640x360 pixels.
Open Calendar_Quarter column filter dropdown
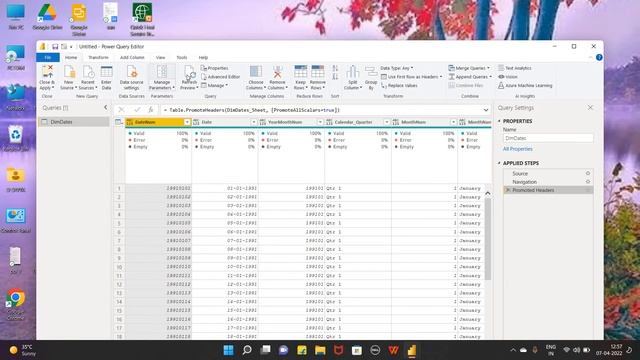(387, 122)
